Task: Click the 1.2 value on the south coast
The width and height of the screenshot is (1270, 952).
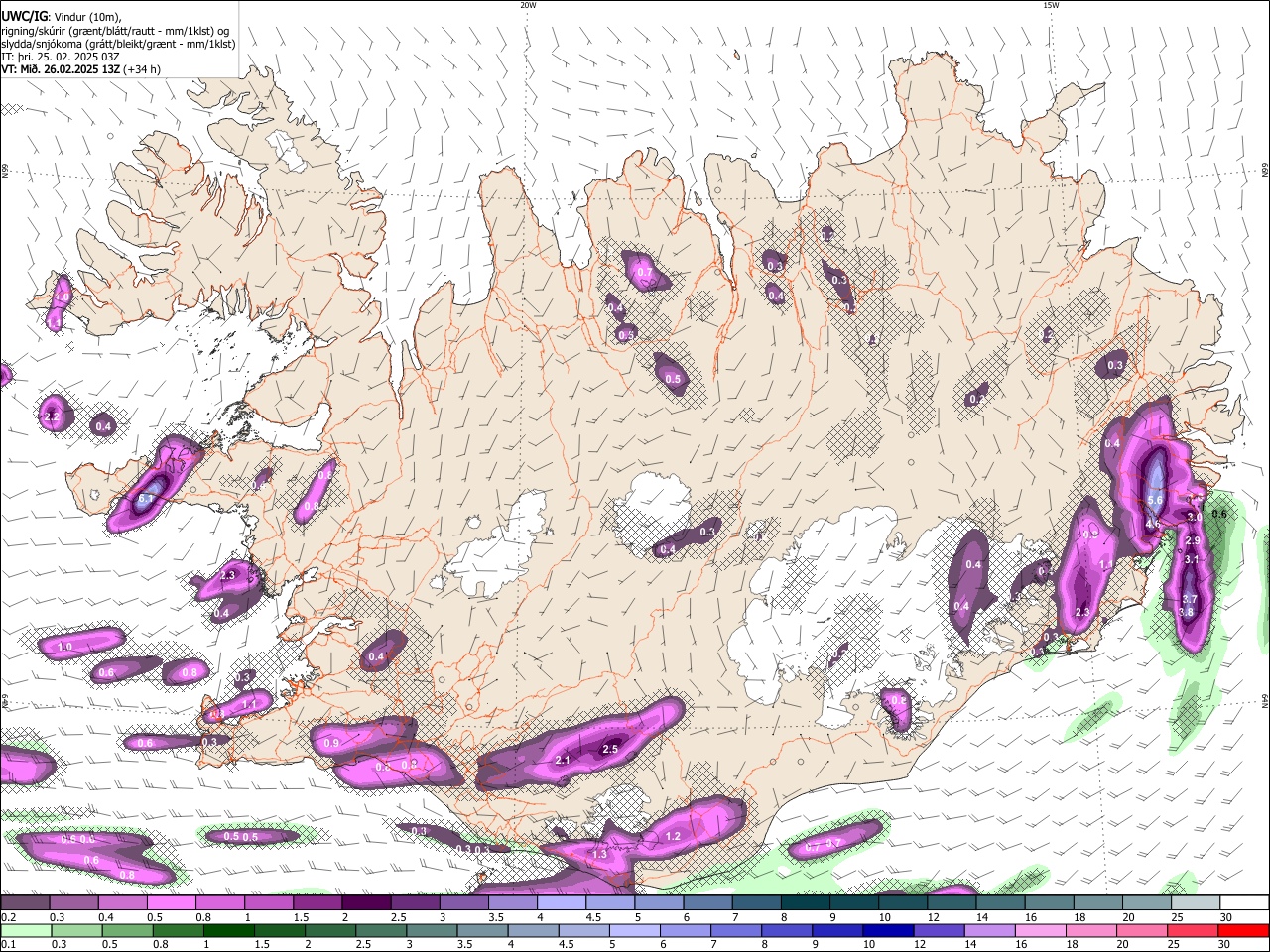Action: (673, 836)
